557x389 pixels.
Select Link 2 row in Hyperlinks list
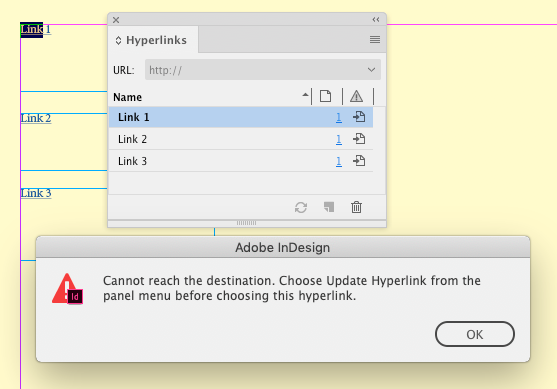point(241,139)
